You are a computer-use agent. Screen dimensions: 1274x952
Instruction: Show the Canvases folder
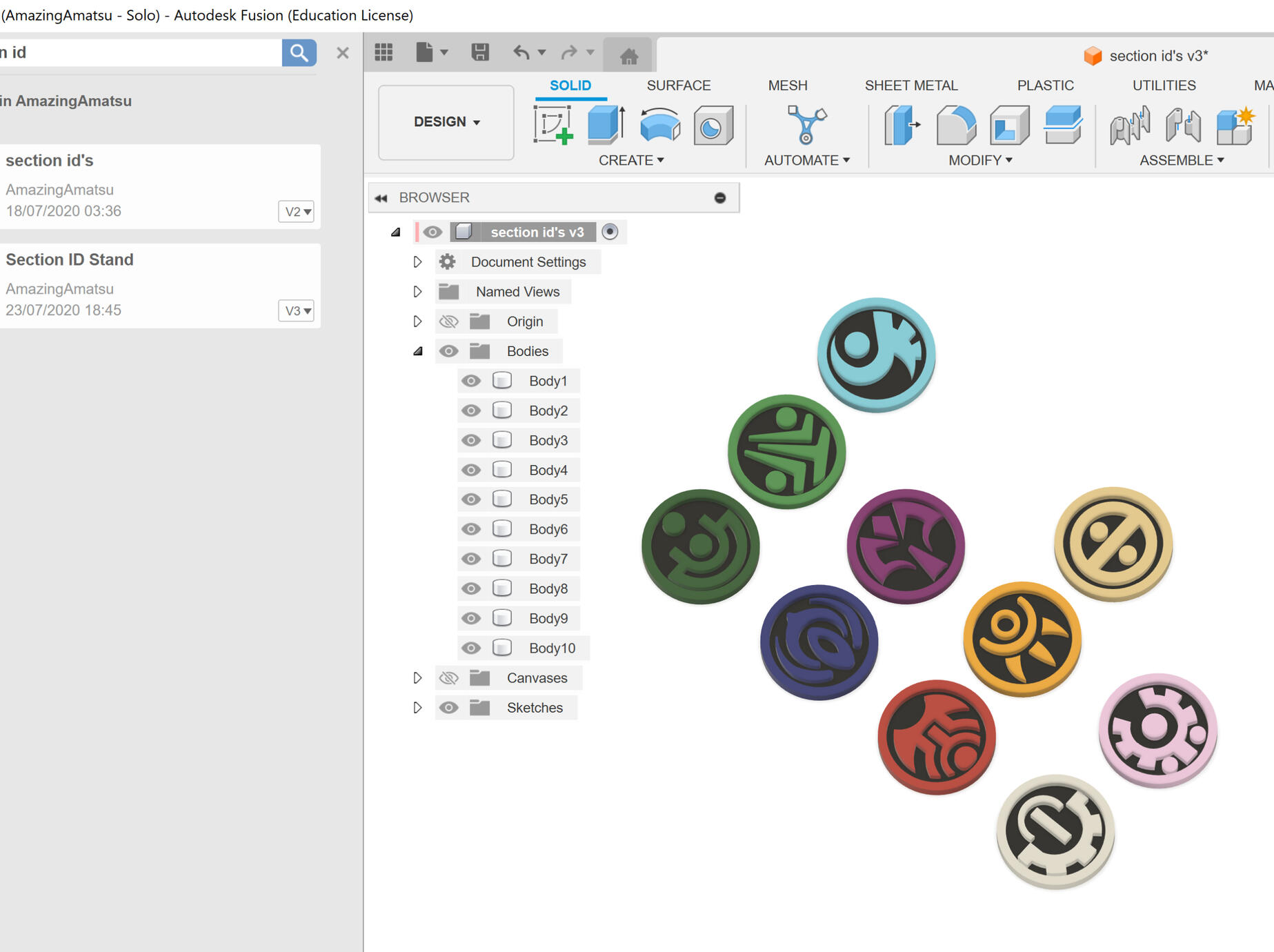[449, 678]
